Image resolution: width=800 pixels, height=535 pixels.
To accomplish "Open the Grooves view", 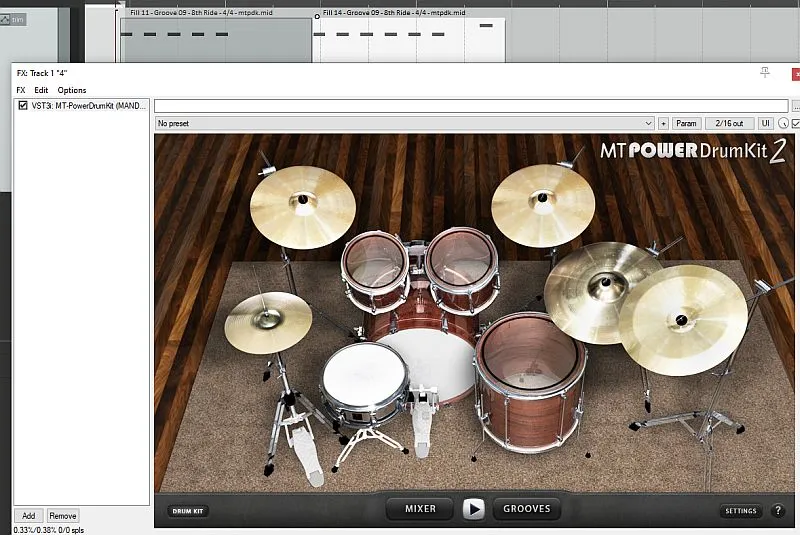I will (527, 508).
